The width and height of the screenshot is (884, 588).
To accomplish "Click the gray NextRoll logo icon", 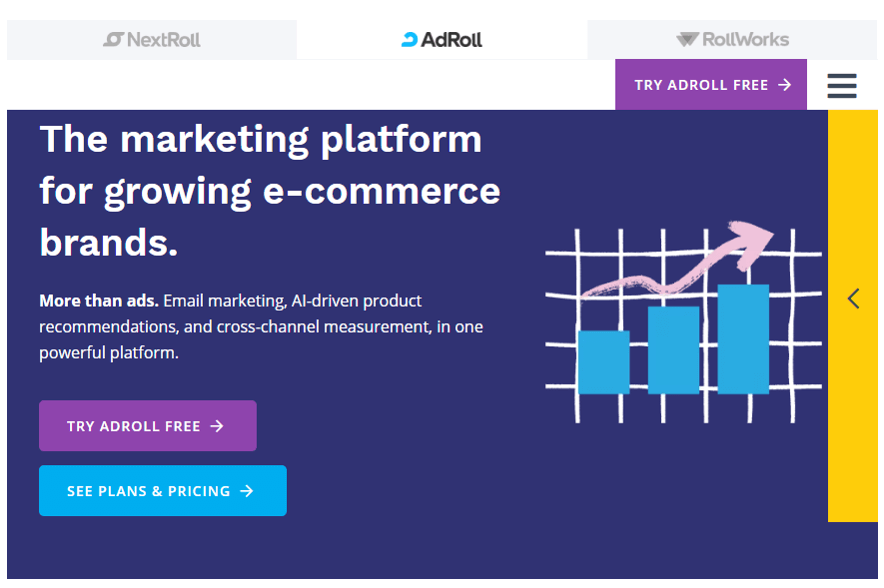I will [113, 39].
